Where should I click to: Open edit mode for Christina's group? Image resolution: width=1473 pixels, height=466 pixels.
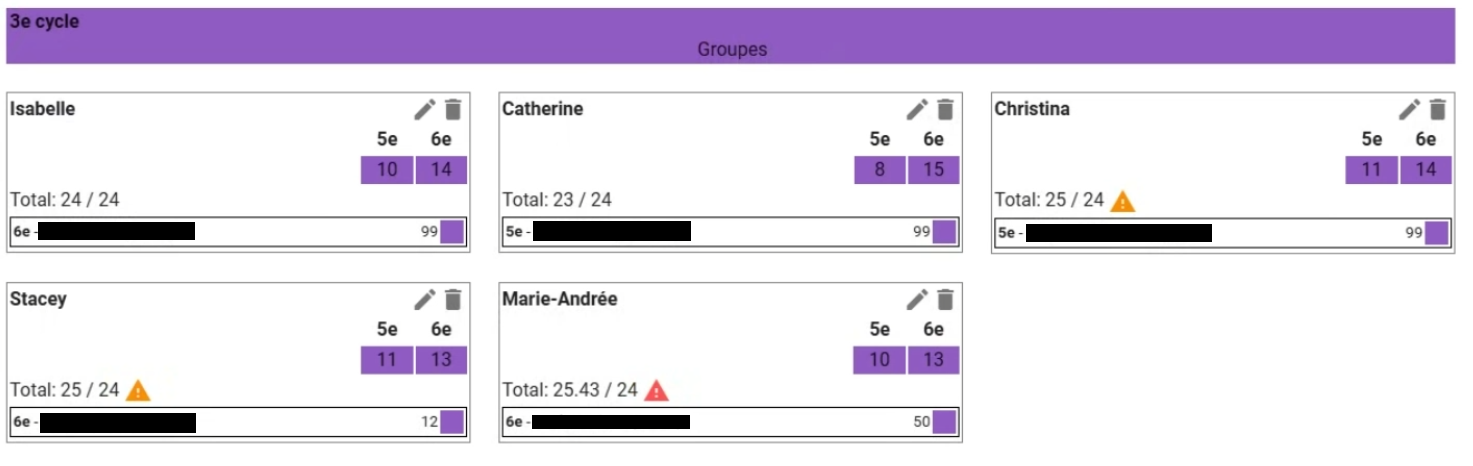coord(1409,109)
